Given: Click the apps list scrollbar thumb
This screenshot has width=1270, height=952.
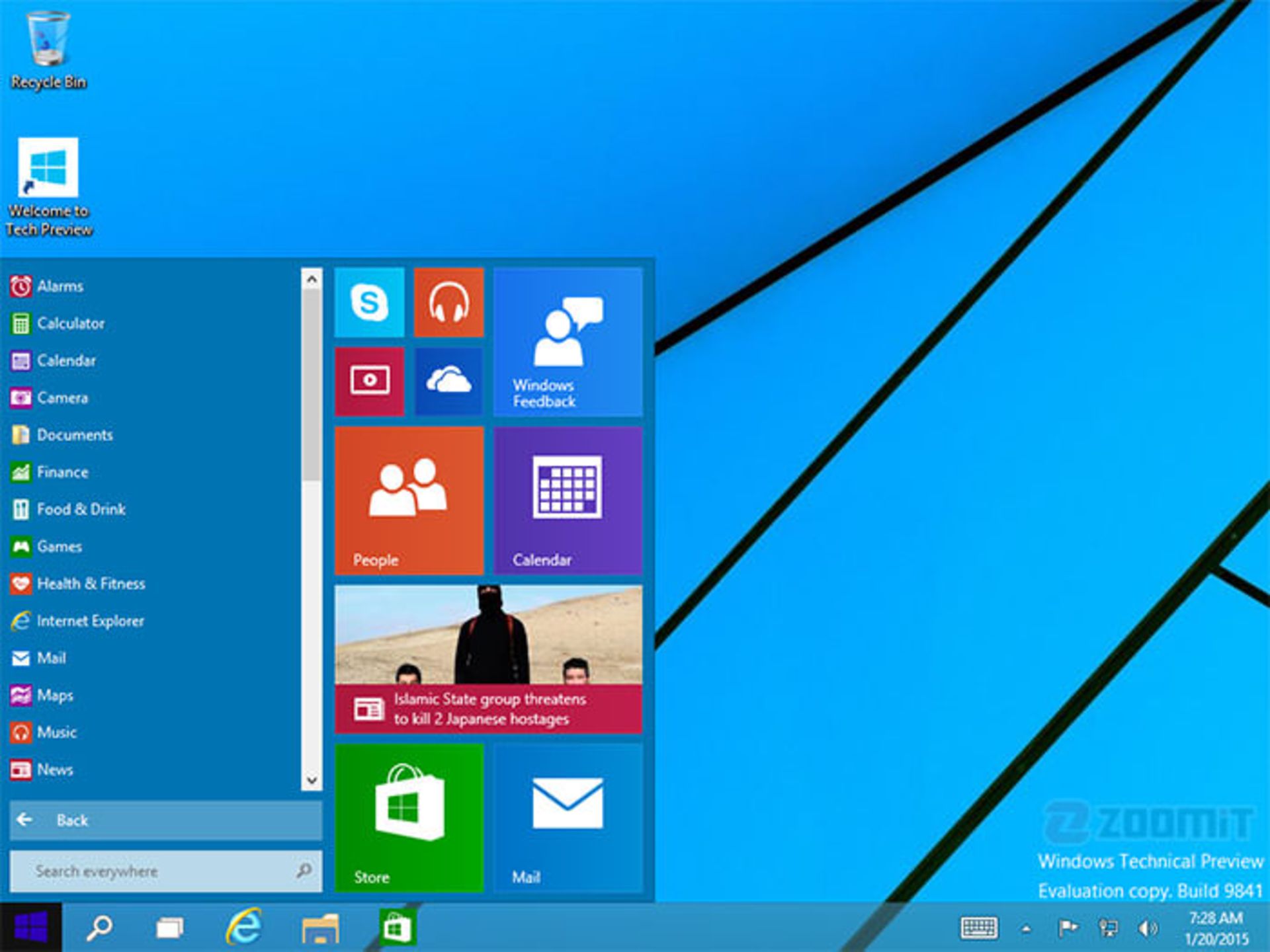Looking at the screenshot, I should point(312,385).
